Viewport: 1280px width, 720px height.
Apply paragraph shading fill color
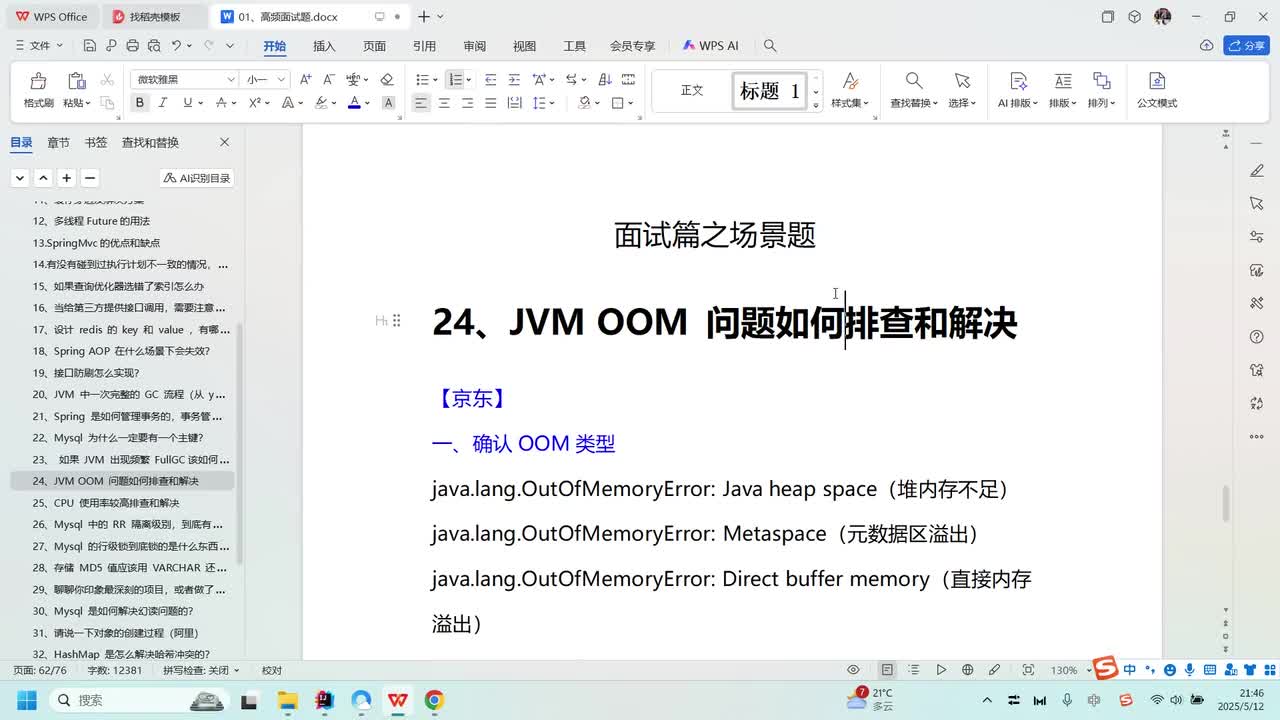pos(585,103)
